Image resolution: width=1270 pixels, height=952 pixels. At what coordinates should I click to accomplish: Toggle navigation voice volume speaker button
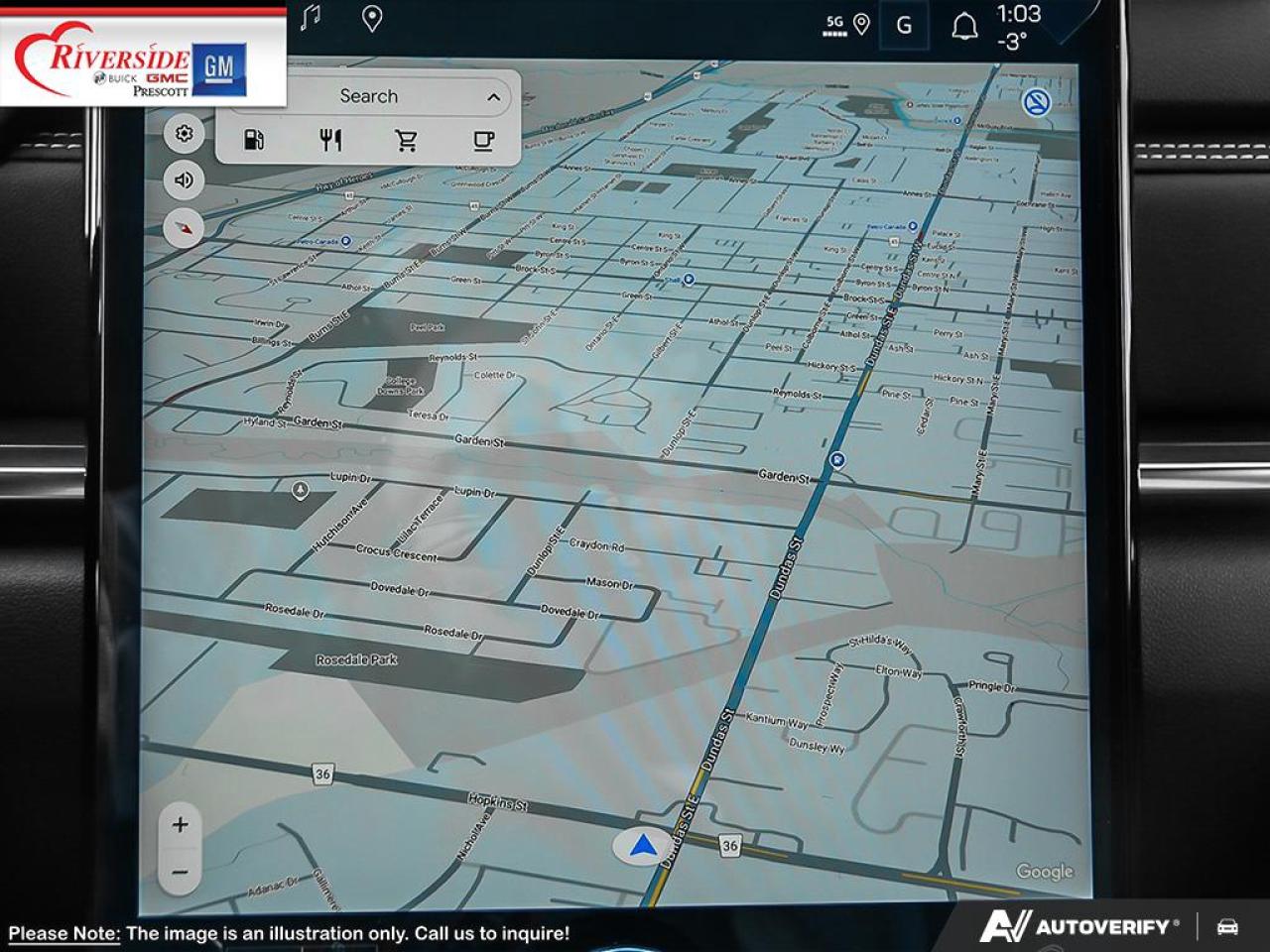coord(184,180)
